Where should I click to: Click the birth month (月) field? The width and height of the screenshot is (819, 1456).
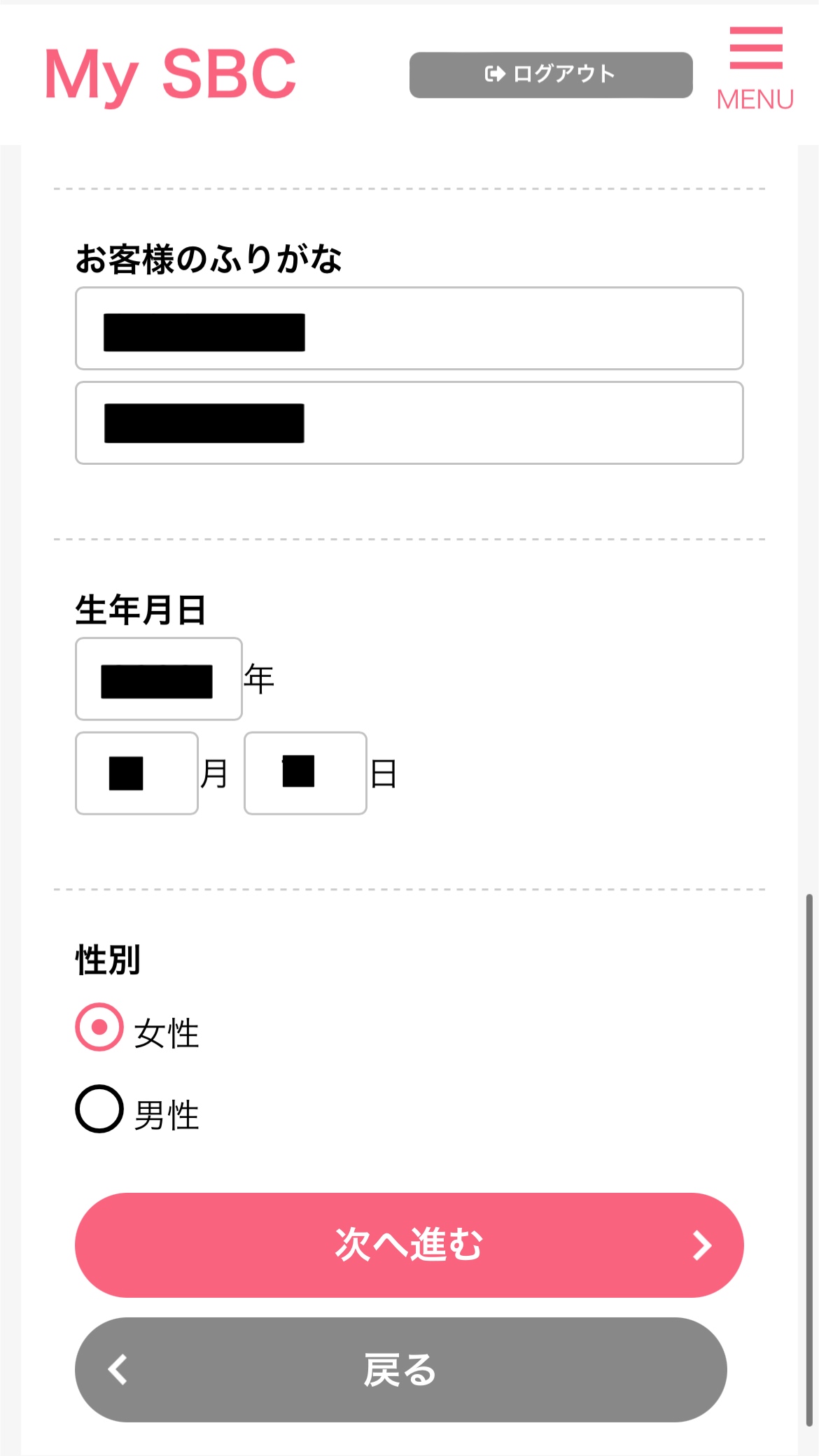[136, 773]
